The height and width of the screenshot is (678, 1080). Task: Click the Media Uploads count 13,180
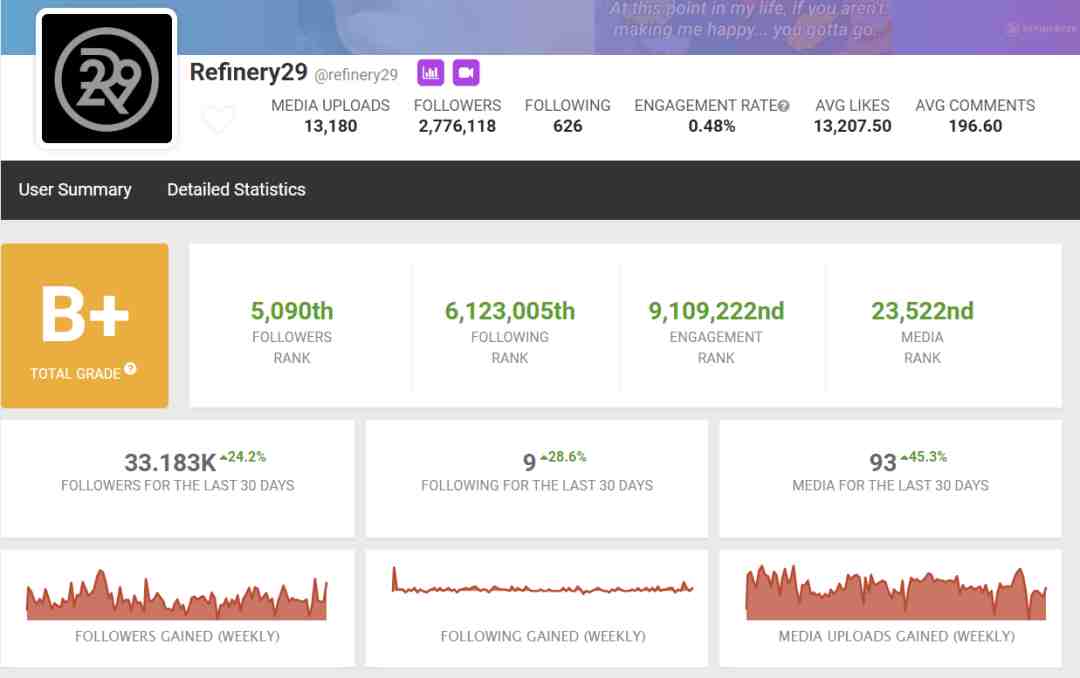point(331,126)
